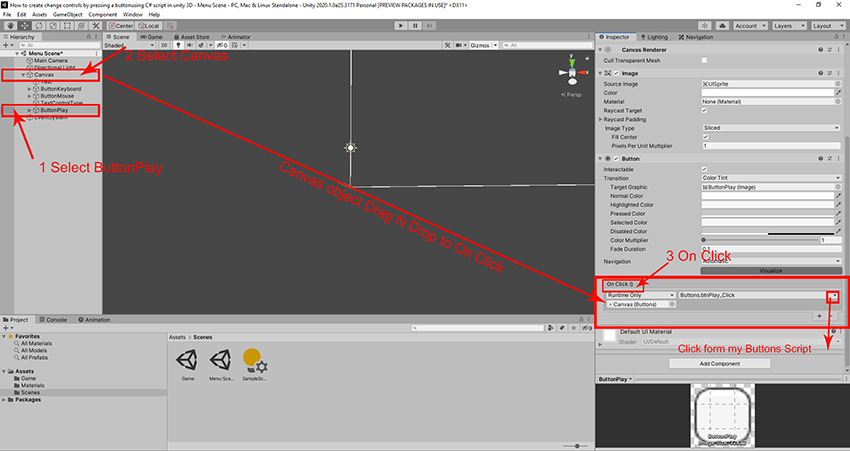Click the Normal Color swatch
Viewport: 850px width, 451px height.
(768, 196)
